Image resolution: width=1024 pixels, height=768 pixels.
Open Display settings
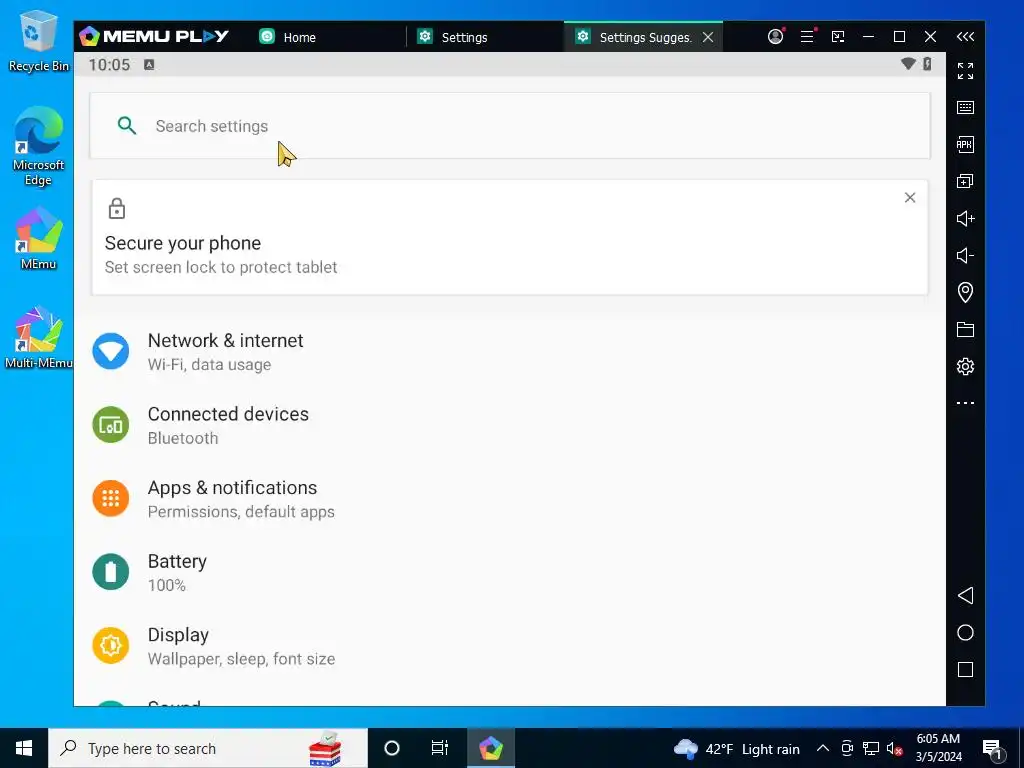(x=510, y=646)
